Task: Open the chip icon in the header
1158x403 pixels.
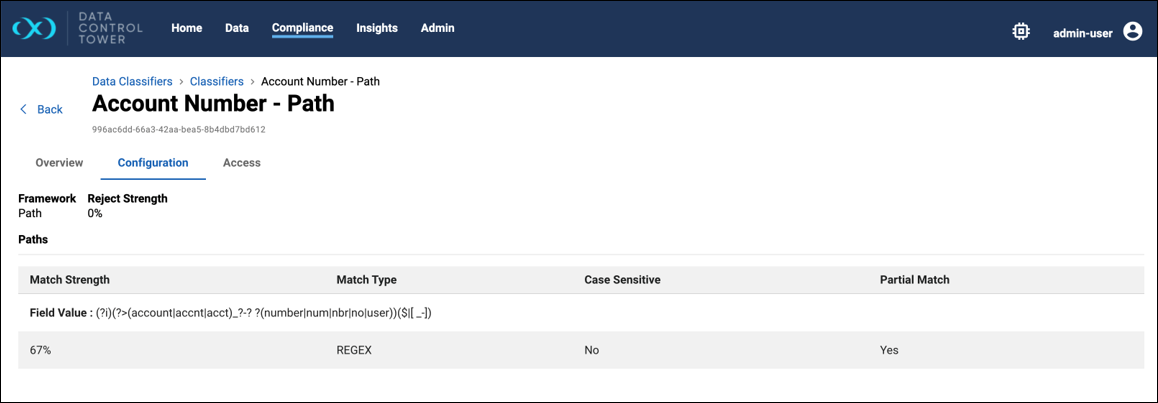Action: pos(1021,32)
